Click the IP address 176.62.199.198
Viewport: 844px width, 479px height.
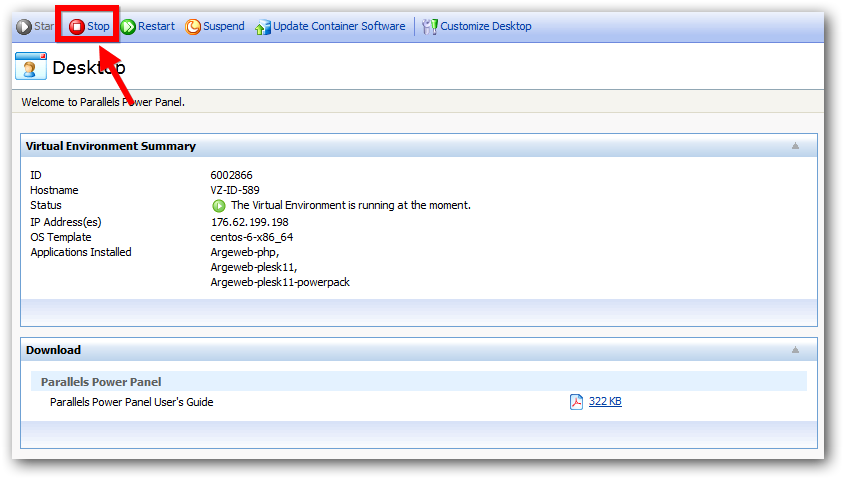[250, 222]
